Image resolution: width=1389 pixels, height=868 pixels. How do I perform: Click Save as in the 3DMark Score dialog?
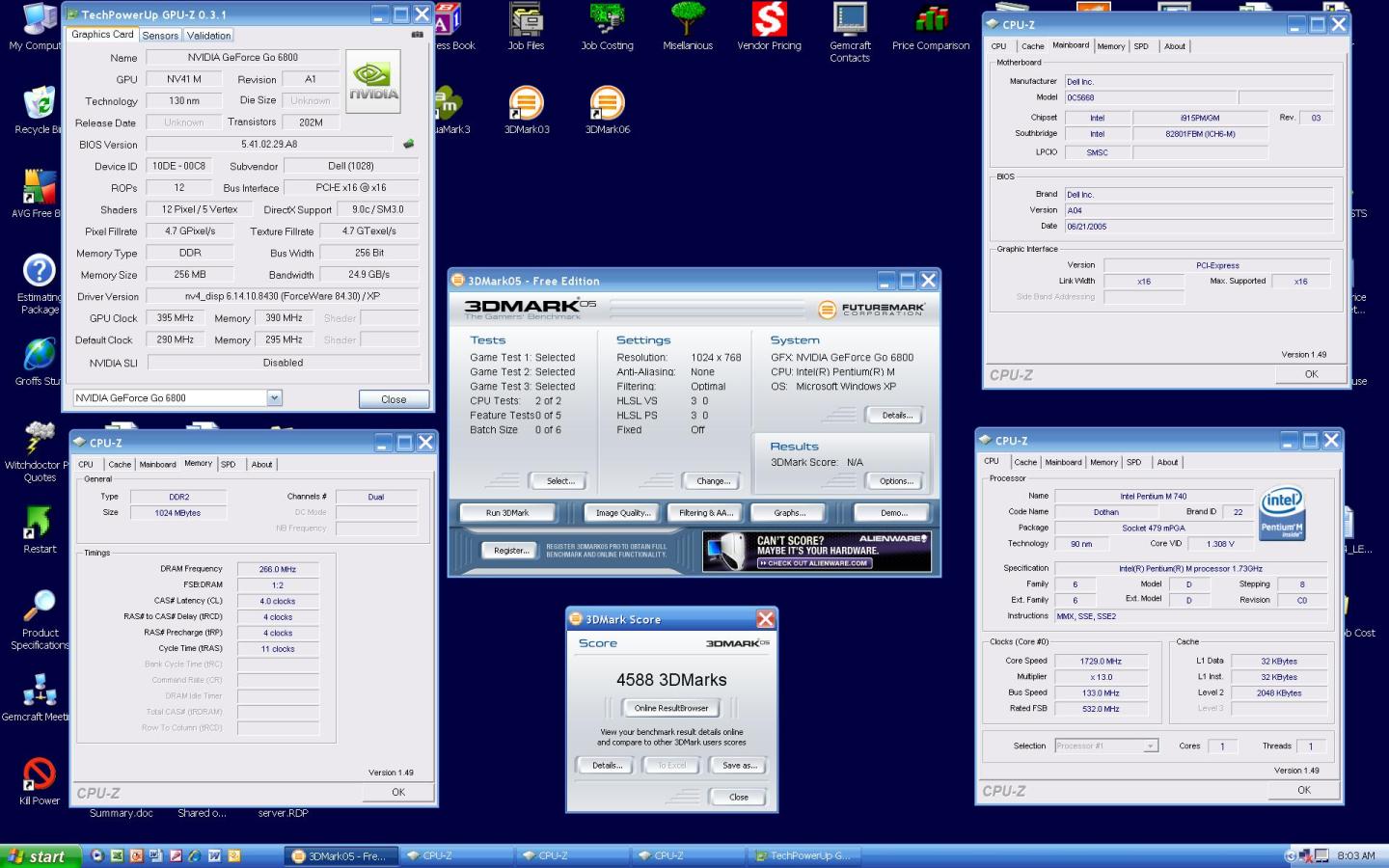[740, 766]
